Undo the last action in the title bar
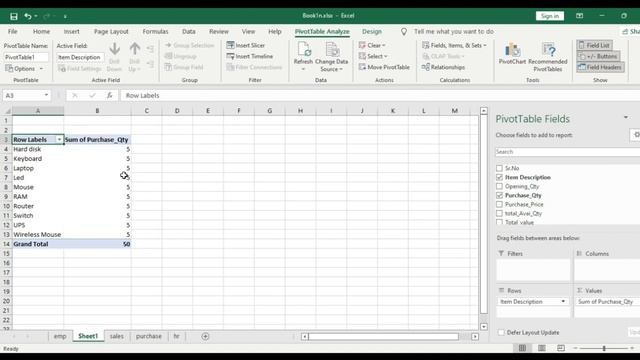Viewport: 640px width, 360px height. pos(28,16)
